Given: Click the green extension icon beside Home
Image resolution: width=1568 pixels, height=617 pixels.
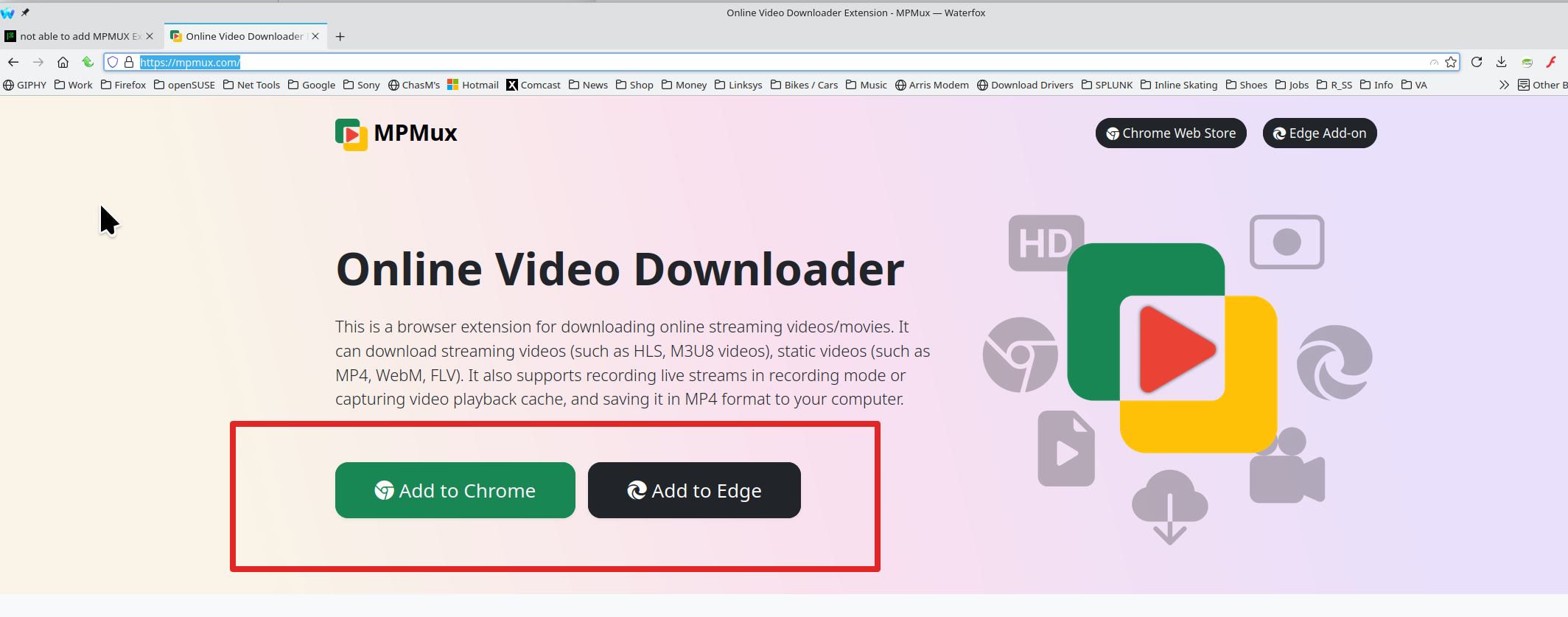Looking at the screenshot, I should coord(88,62).
